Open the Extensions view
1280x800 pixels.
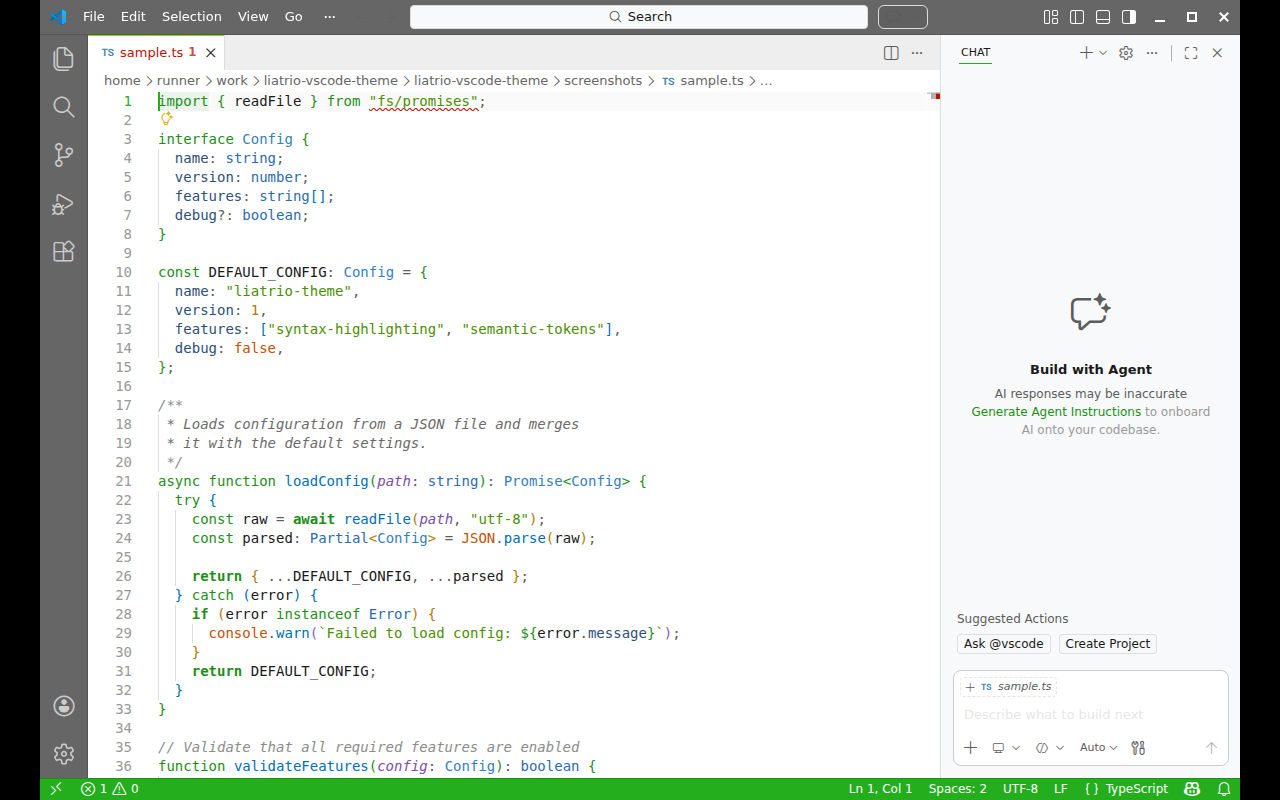point(63,251)
